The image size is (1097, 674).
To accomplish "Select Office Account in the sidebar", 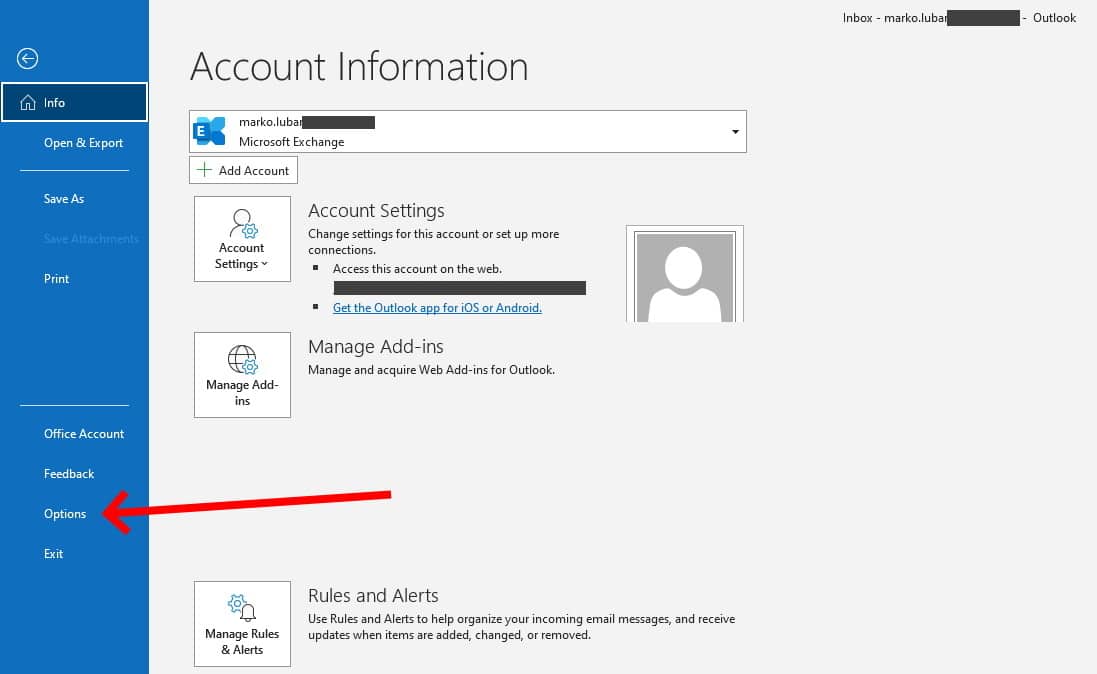I will tap(83, 433).
